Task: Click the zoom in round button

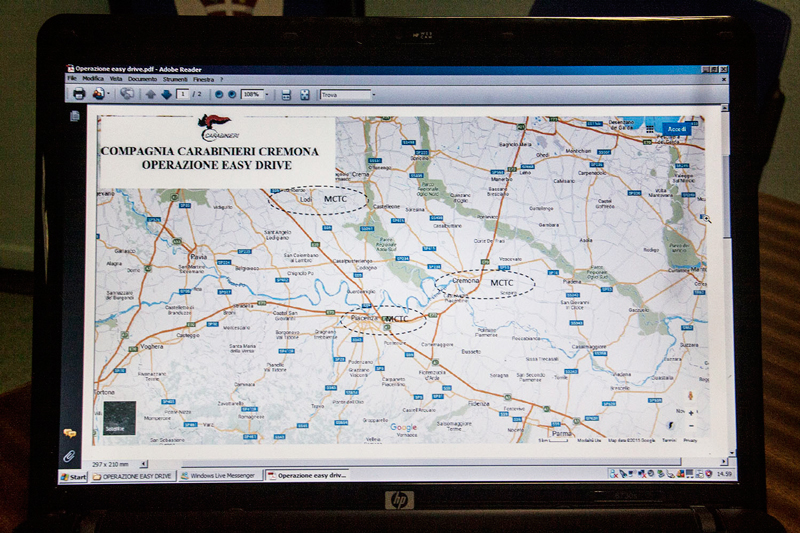Action: [x=232, y=94]
